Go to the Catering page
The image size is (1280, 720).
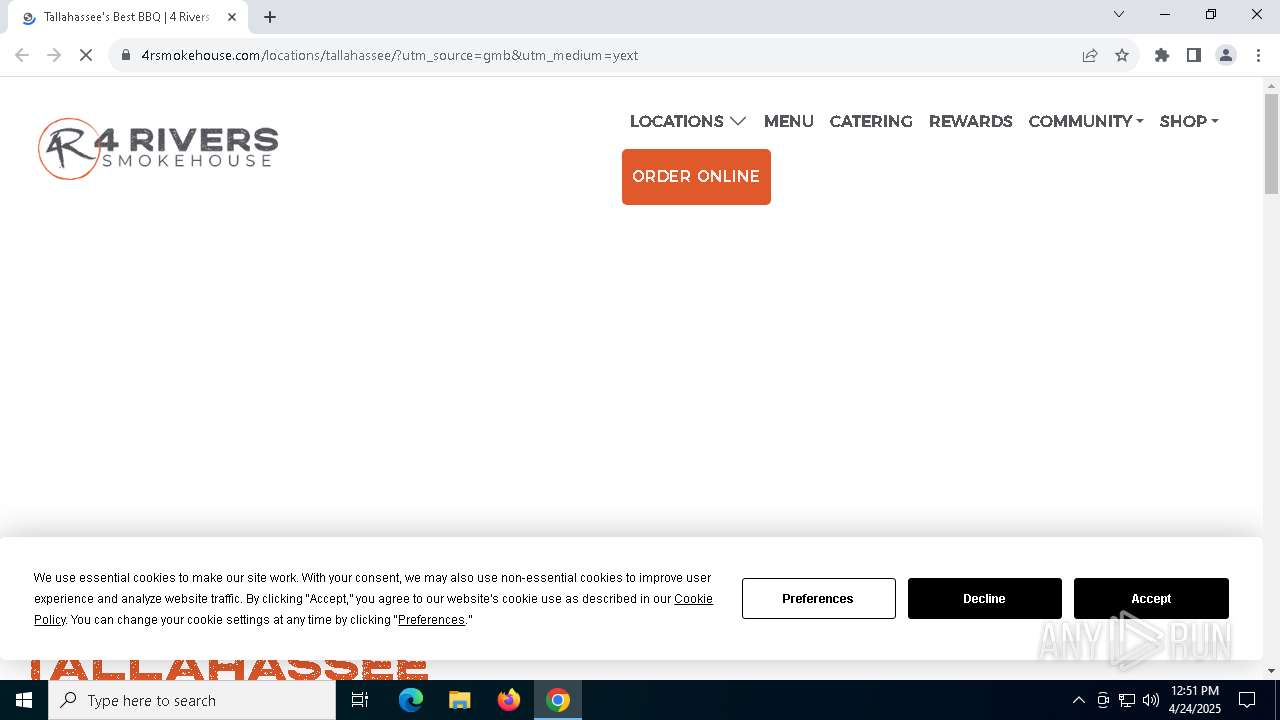871,121
